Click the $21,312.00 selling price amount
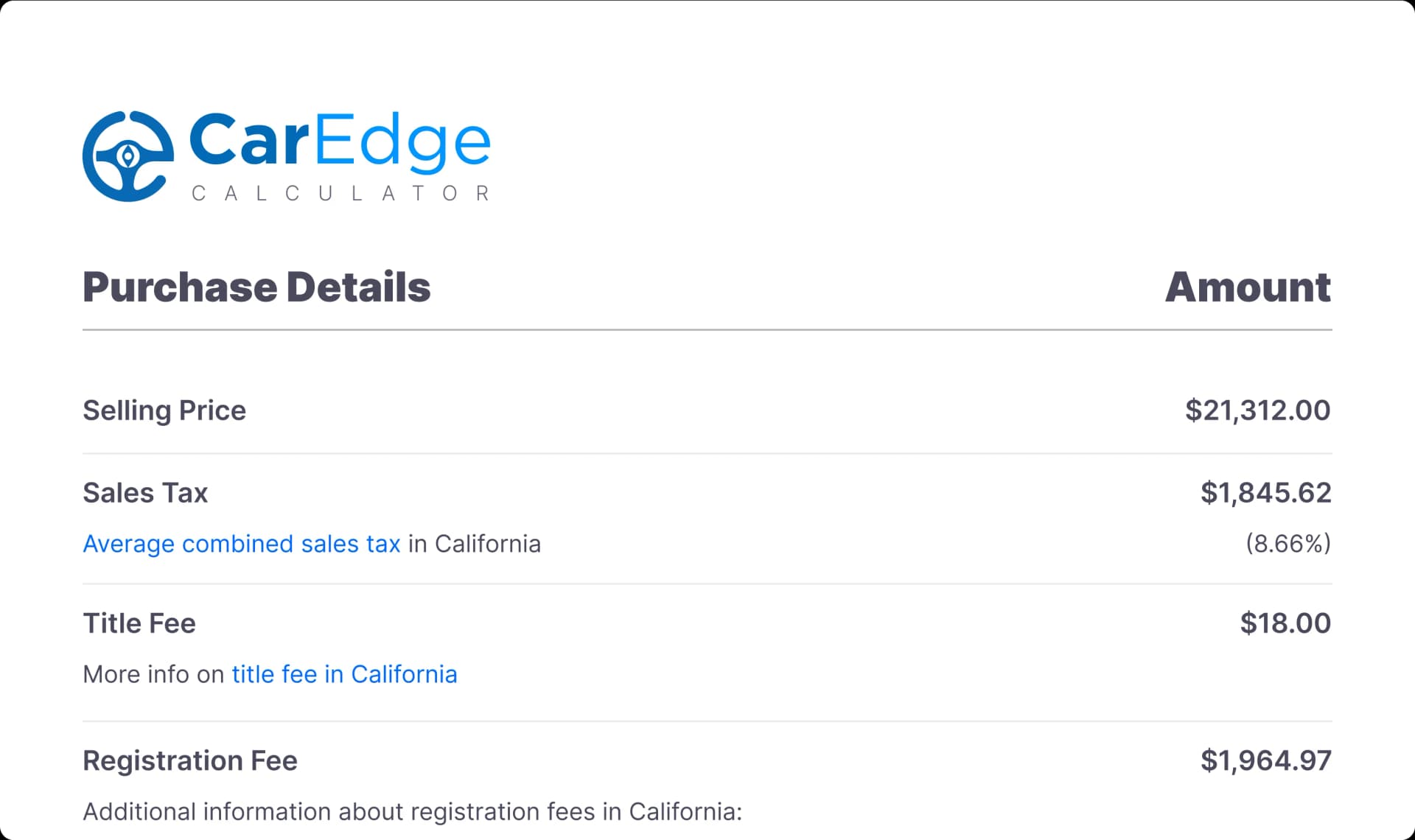Image resolution: width=1415 pixels, height=840 pixels. [x=1257, y=410]
